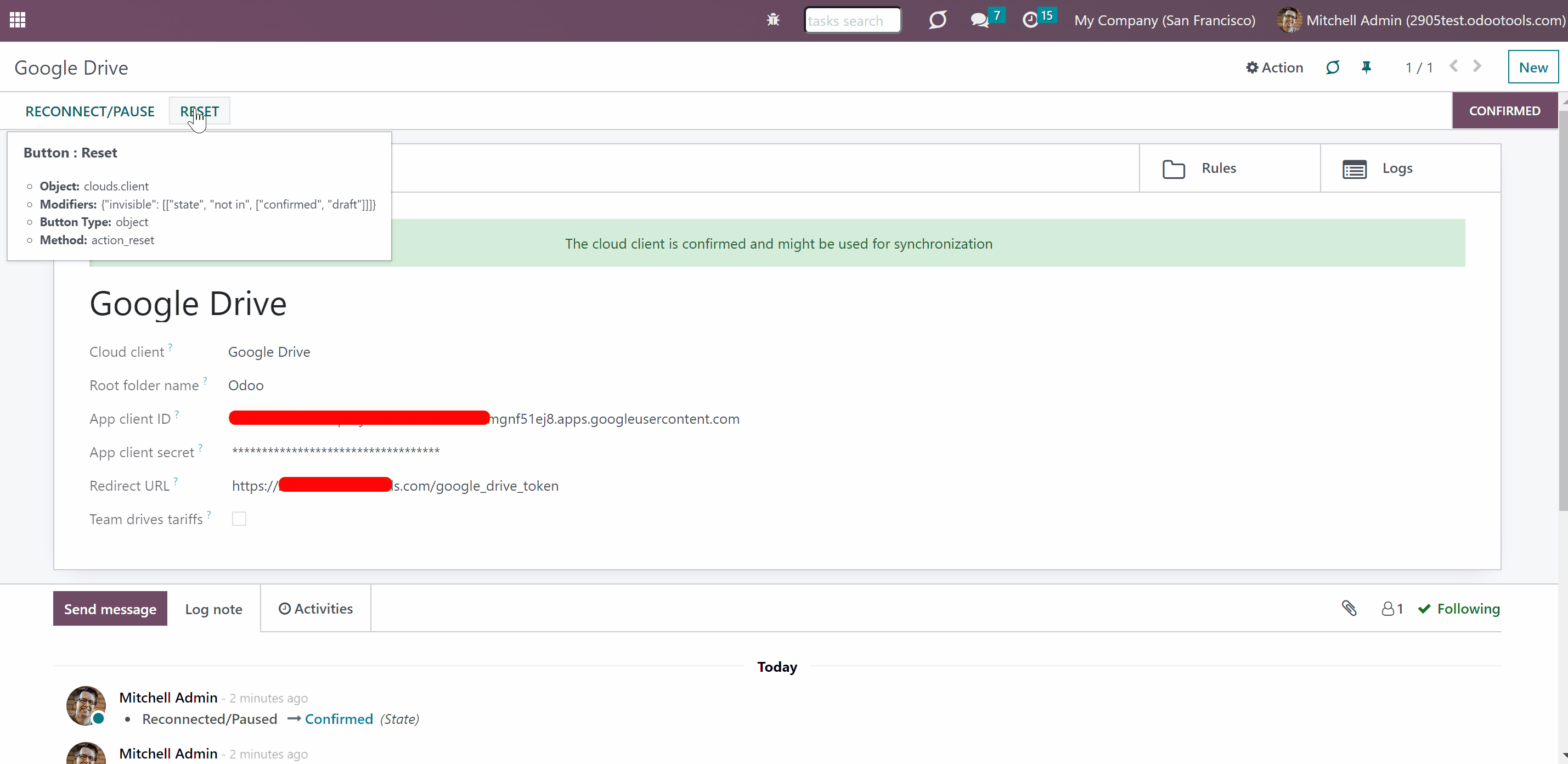Toggle Team drives tariffs checkbox
The width and height of the screenshot is (1568, 764).
pos(239,519)
